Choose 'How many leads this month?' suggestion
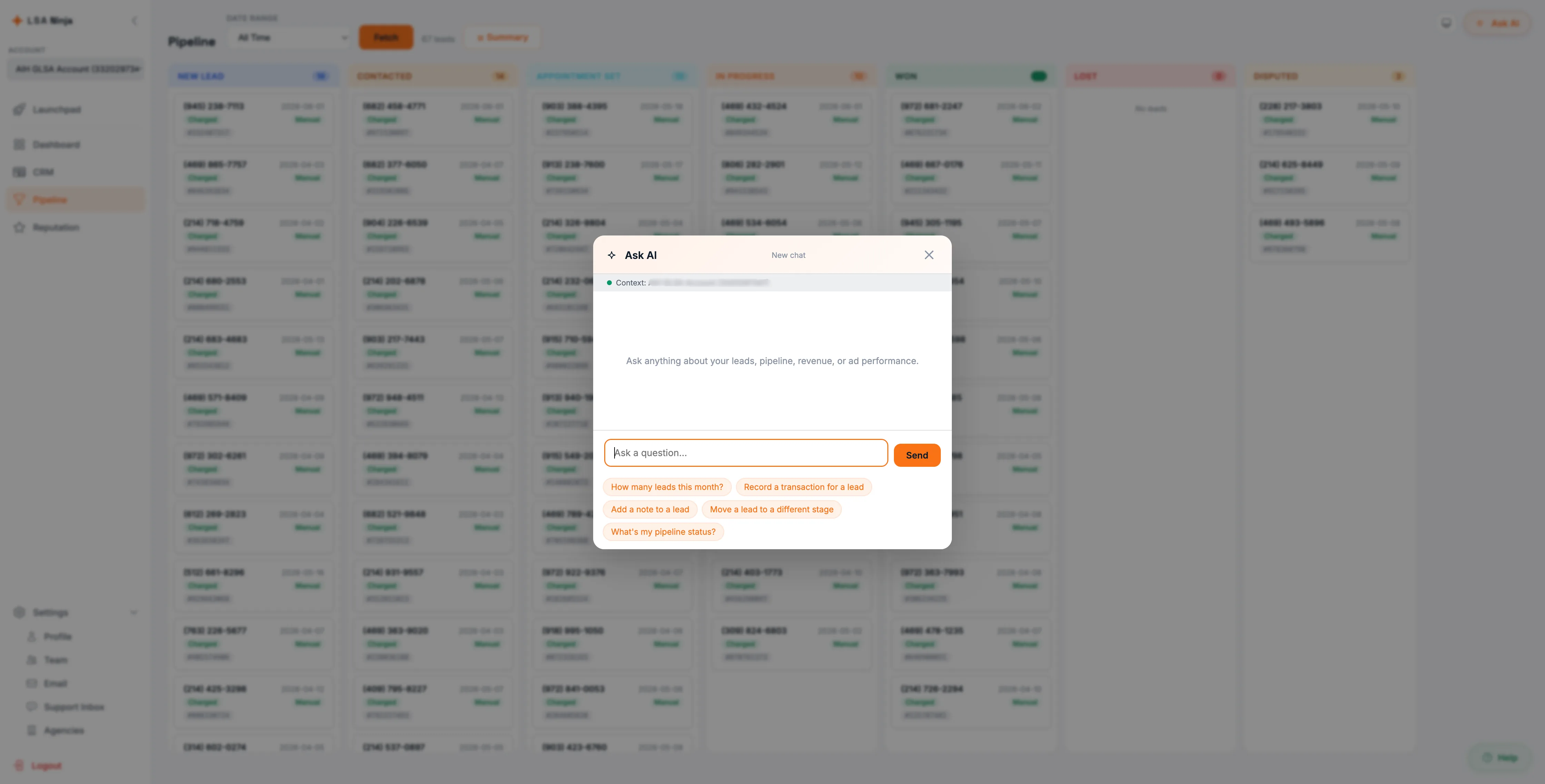1545x784 pixels. pos(667,487)
